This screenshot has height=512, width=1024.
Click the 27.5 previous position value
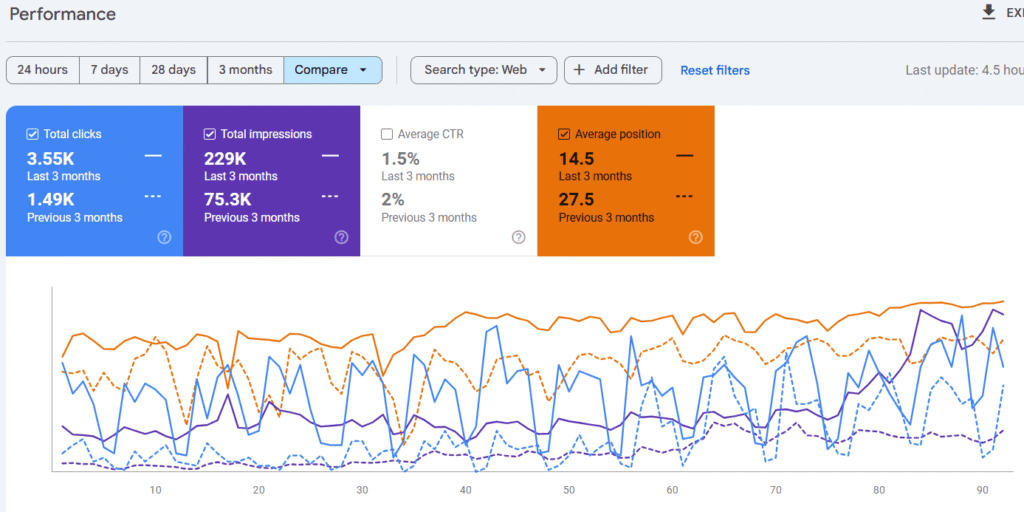576,200
